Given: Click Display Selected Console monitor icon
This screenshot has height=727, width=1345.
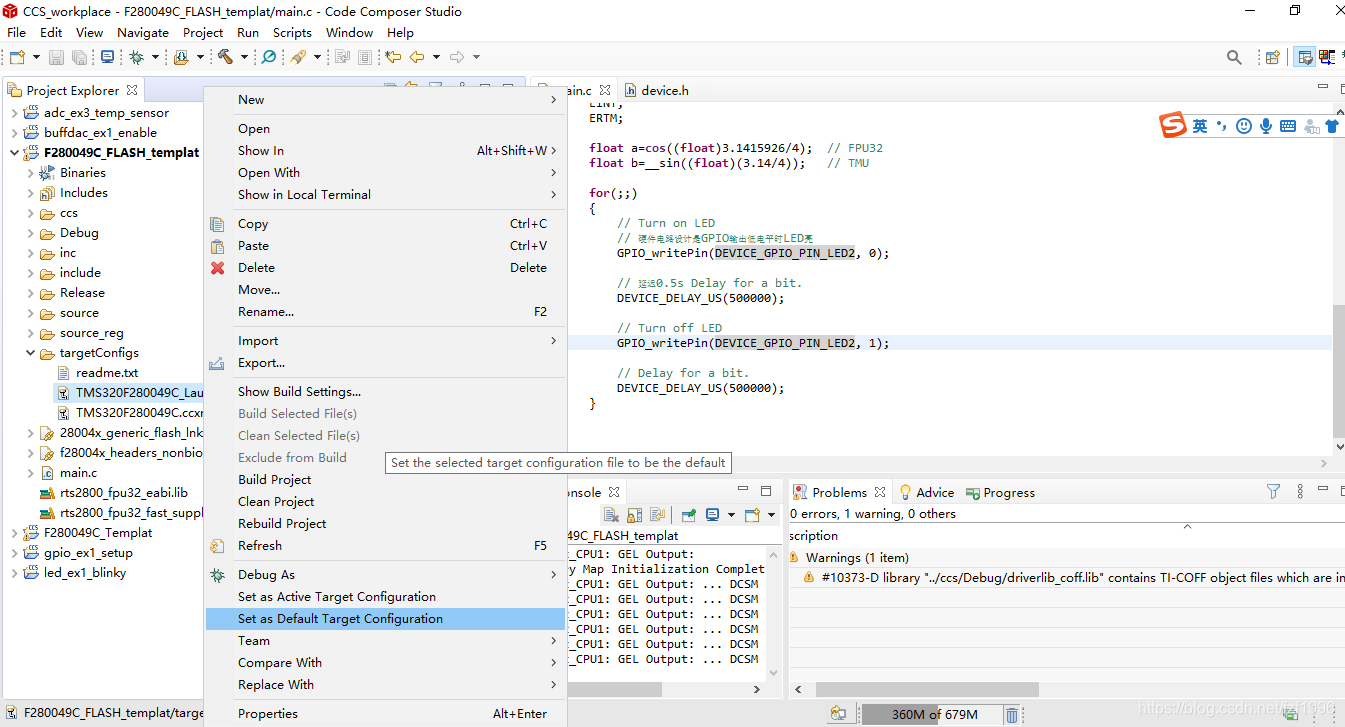Looking at the screenshot, I should click(713, 515).
